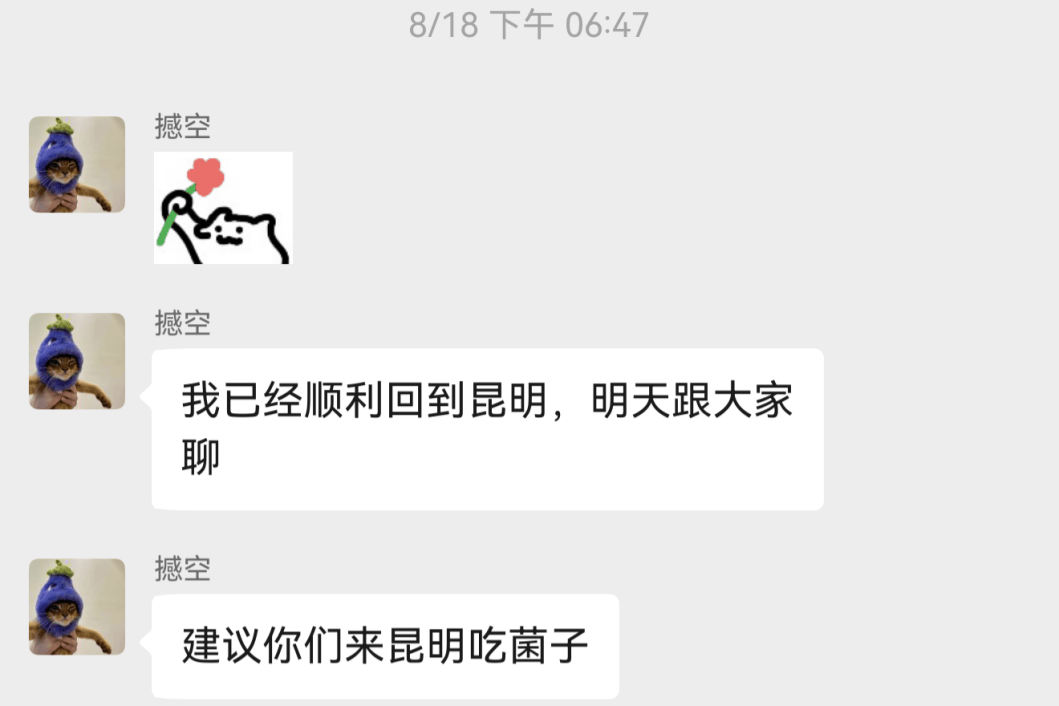Click the 撼空 name above the sticker
1059x706 pixels.
click(182, 126)
